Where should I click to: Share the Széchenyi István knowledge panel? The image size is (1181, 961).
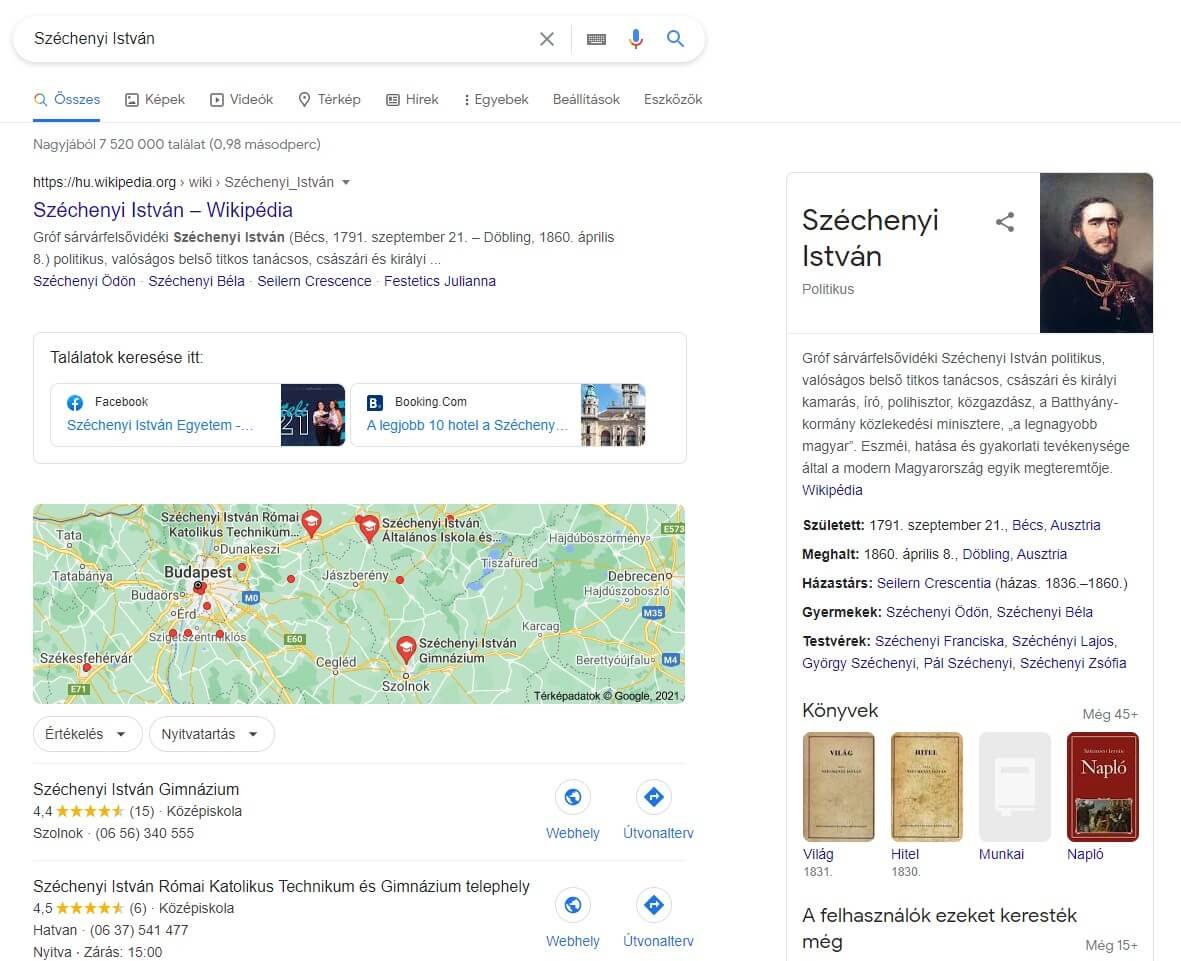click(x=1005, y=222)
